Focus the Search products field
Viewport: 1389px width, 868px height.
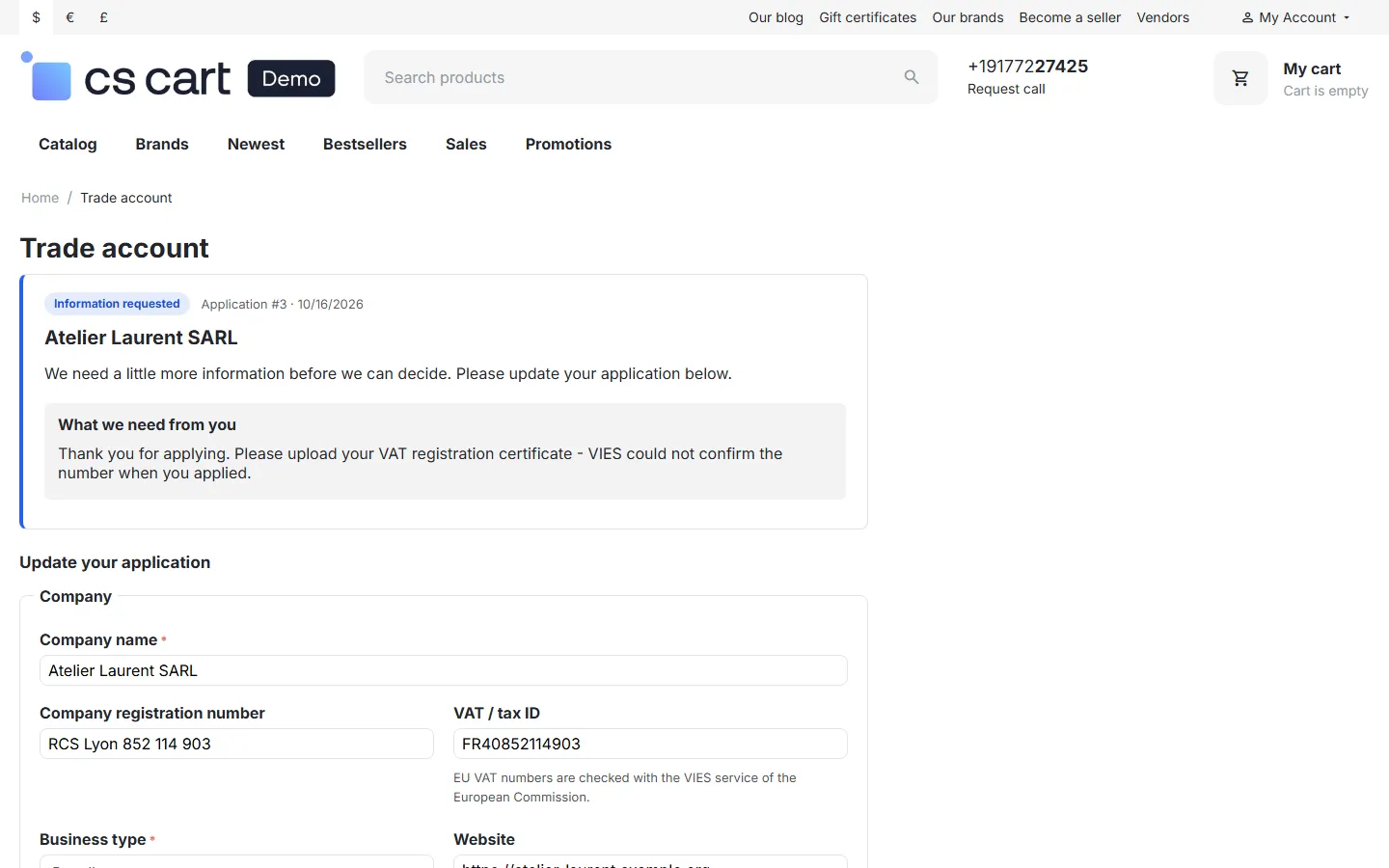click(x=650, y=77)
